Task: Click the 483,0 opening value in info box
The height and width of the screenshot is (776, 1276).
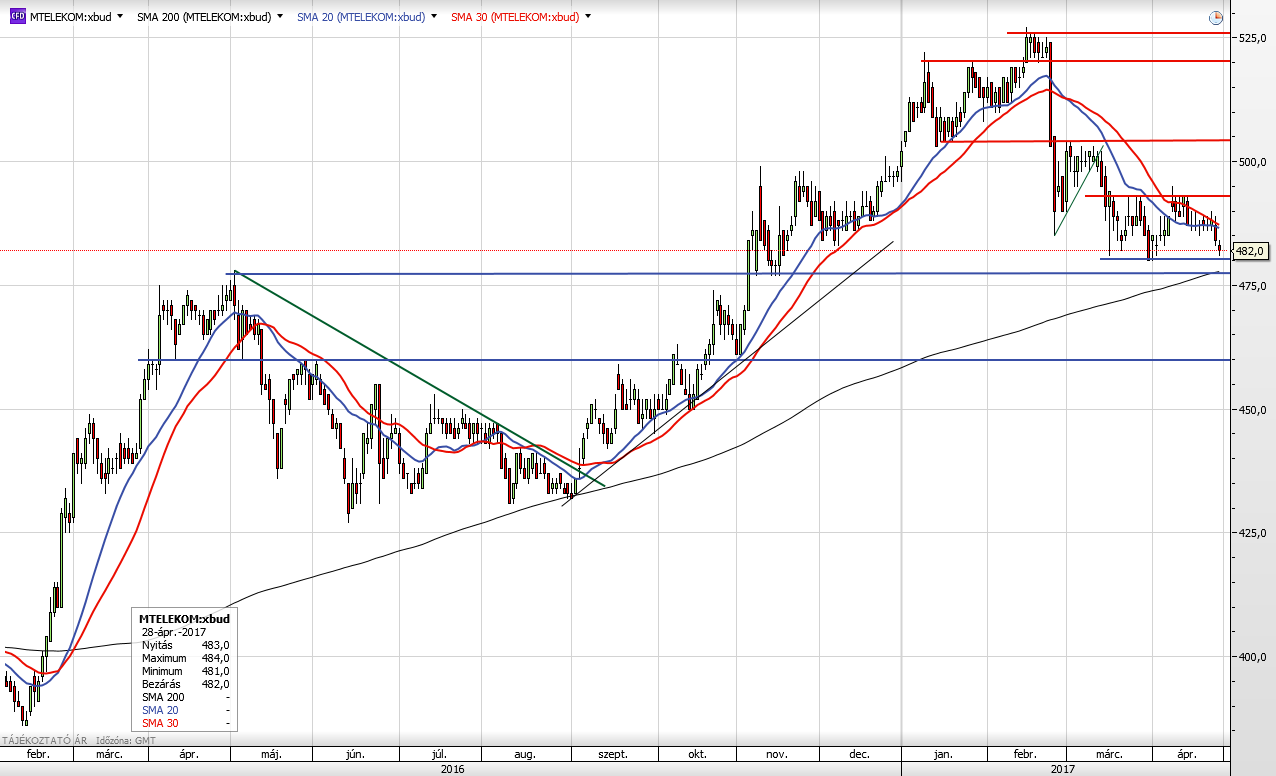Action: coord(216,645)
